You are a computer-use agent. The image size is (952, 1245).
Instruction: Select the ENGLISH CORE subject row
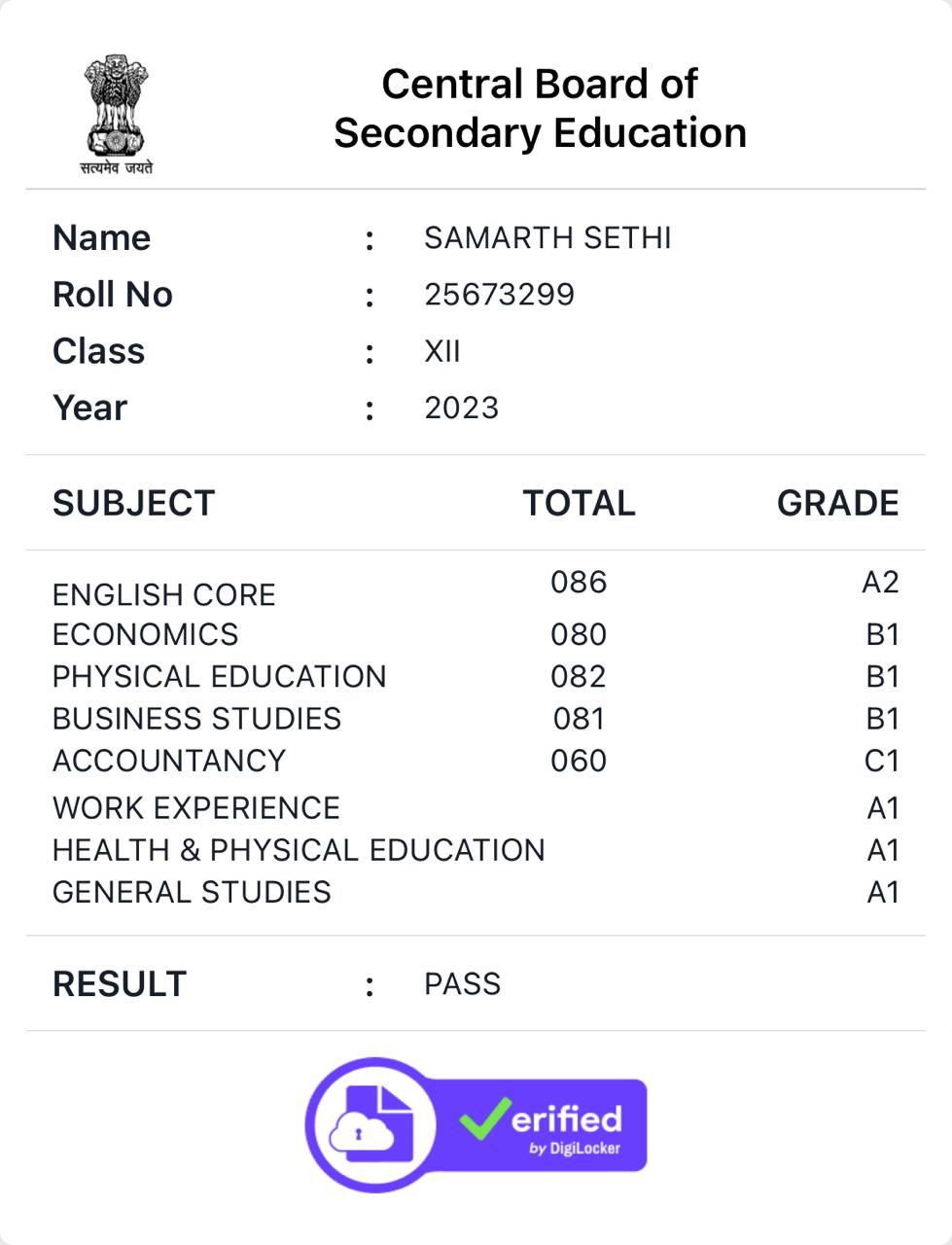(476, 588)
